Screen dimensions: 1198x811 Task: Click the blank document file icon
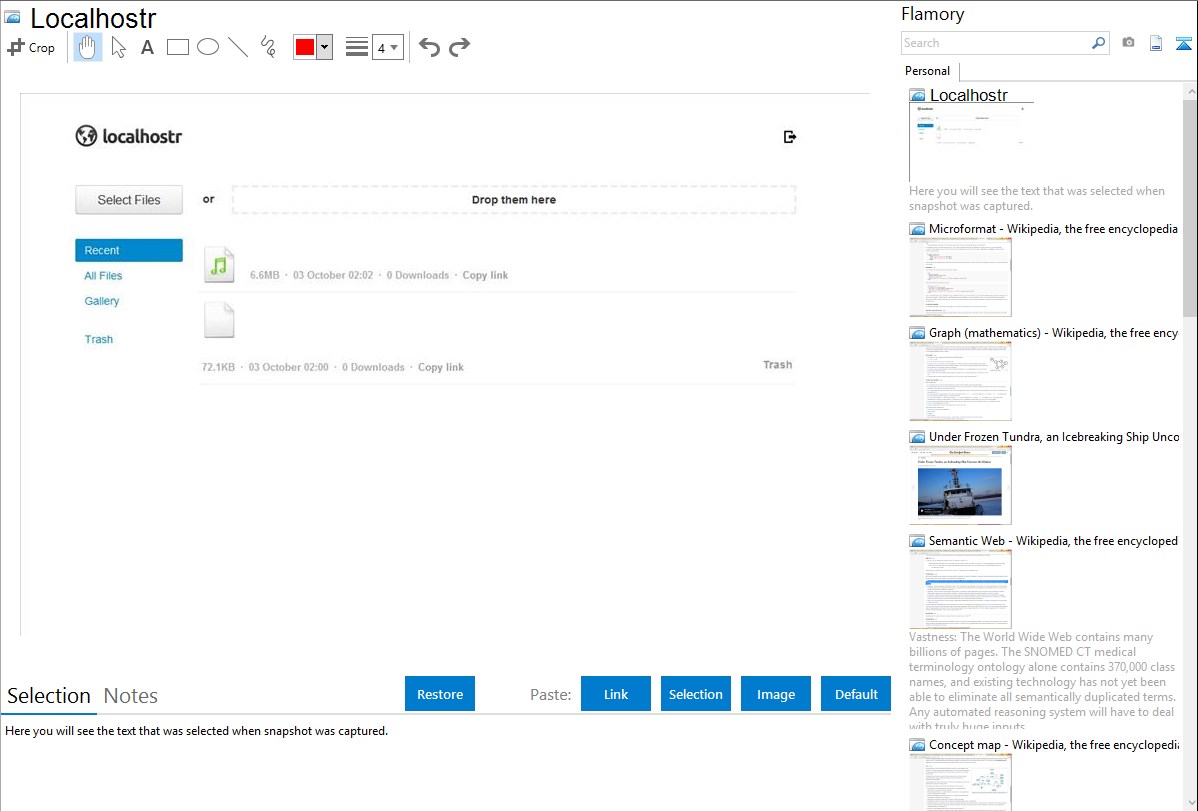point(219,320)
